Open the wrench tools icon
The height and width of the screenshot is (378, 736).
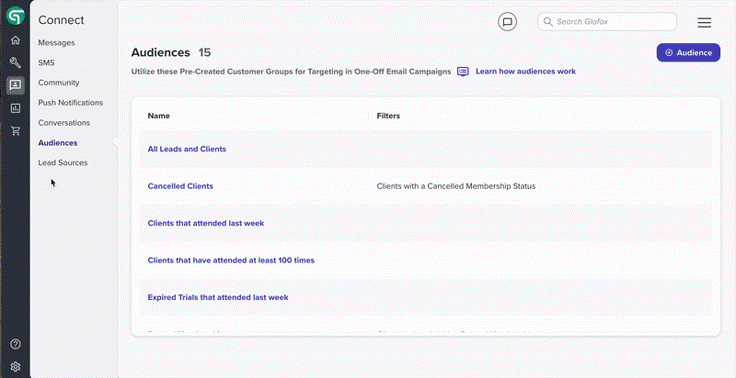pos(15,62)
